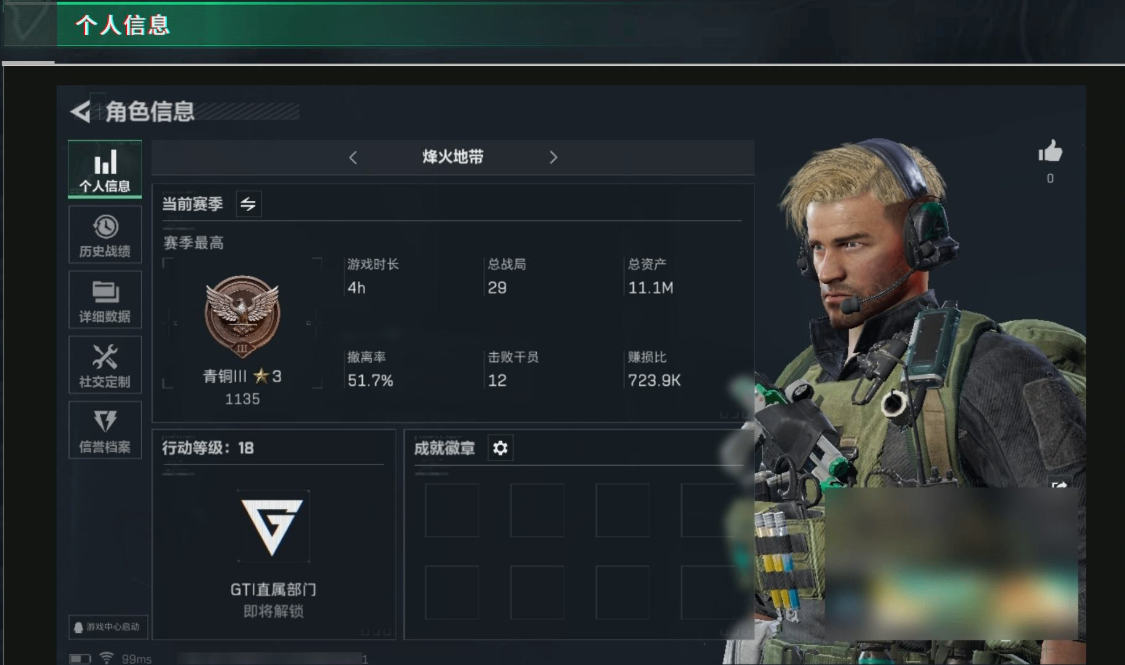Viewport: 1125px width, 665px height.
Task: Open 历史战绩 history sidebar tab
Action: click(105, 235)
